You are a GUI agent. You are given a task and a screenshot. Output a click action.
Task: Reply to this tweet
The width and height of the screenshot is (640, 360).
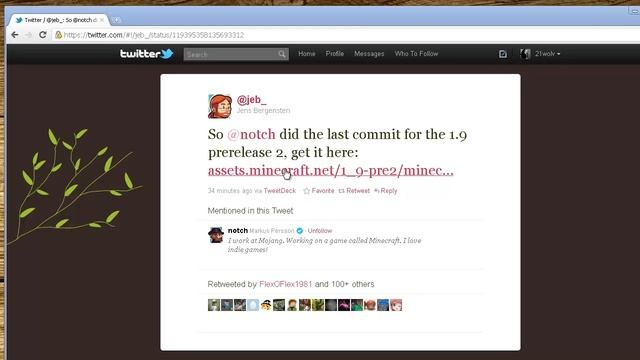point(386,191)
